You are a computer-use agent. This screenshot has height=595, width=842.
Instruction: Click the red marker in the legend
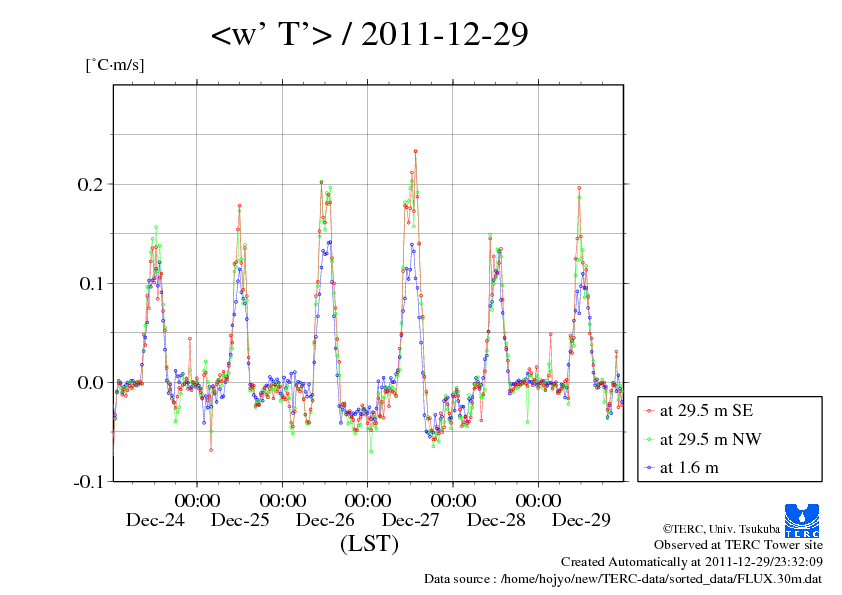649,411
